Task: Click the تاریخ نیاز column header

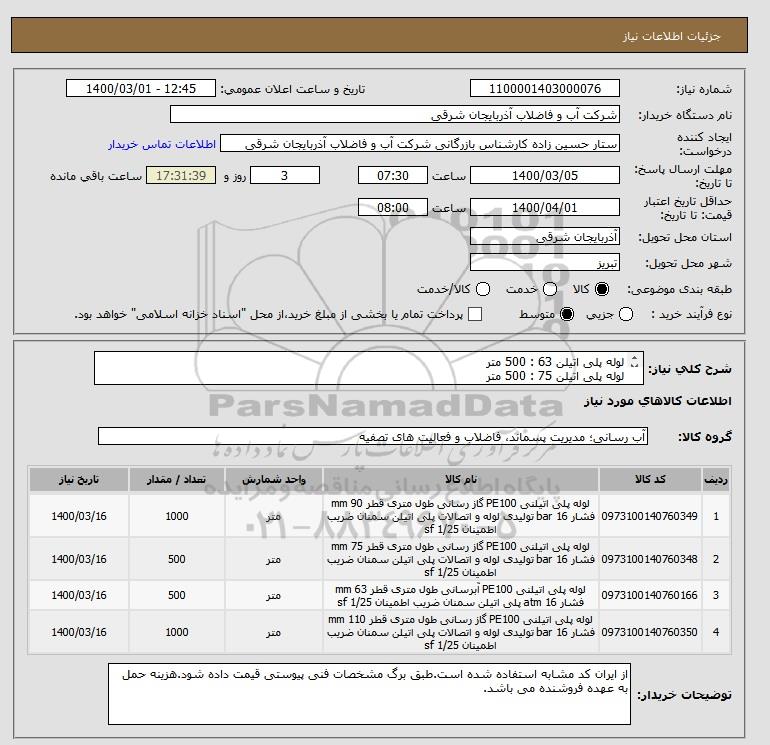Action: [x=79, y=480]
